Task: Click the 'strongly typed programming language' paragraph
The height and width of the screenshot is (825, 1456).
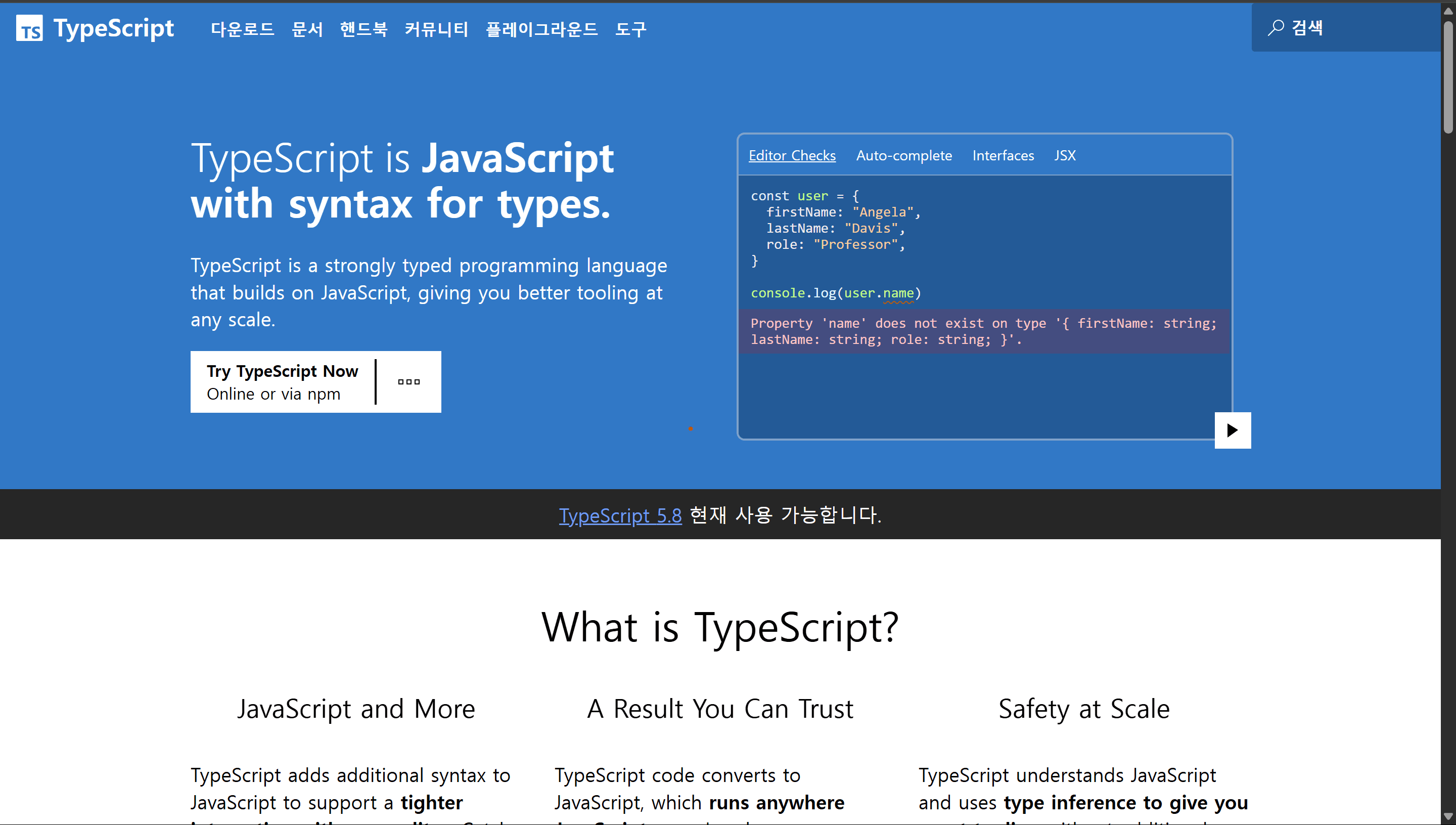Action: (429, 292)
